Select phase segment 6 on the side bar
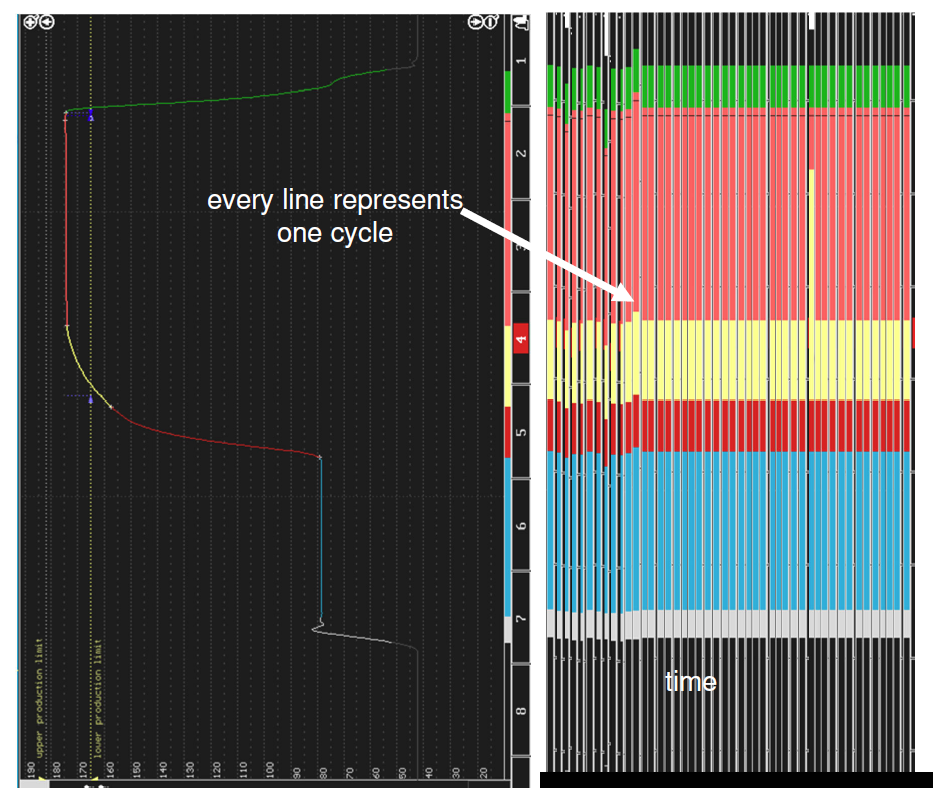 coord(521,525)
